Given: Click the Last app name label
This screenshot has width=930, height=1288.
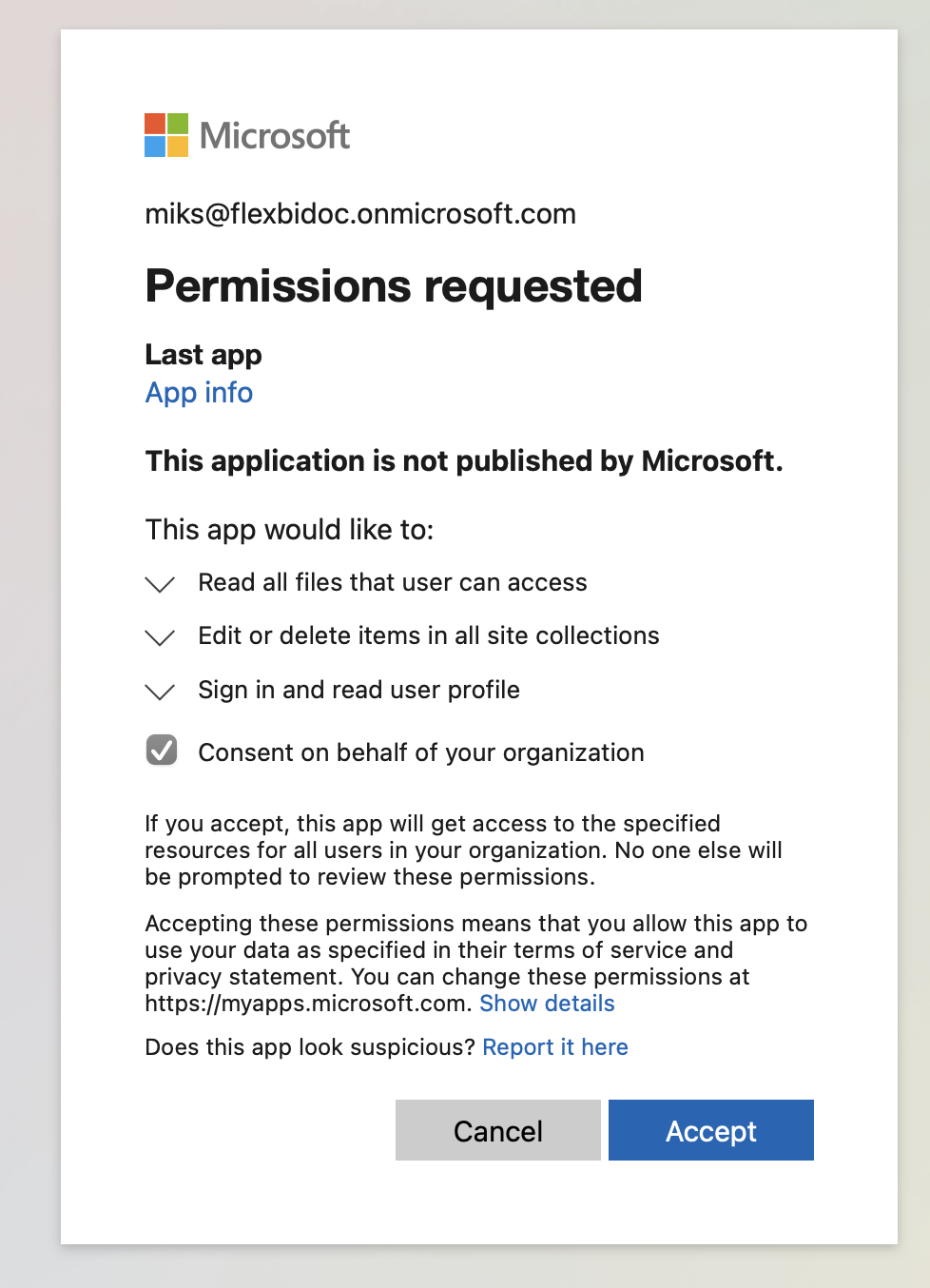Looking at the screenshot, I should click(203, 355).
